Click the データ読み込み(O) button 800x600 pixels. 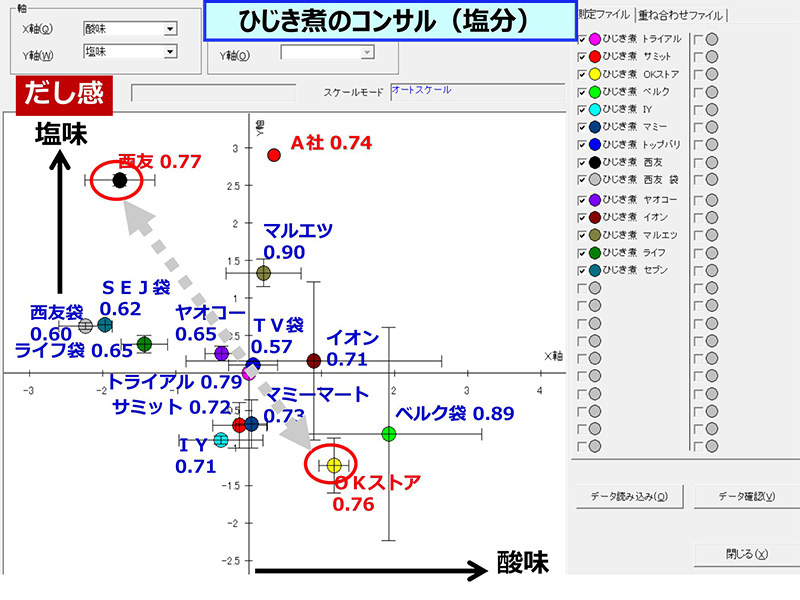tap(629, 496)
